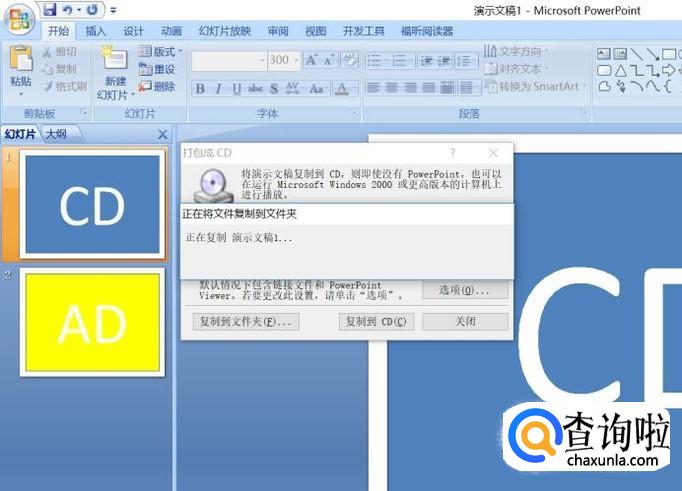Viewport: 682px width, 491px height.
Task: Click Copy to Folder (复制到文件夹) button
Action: (x=246, y=322)
